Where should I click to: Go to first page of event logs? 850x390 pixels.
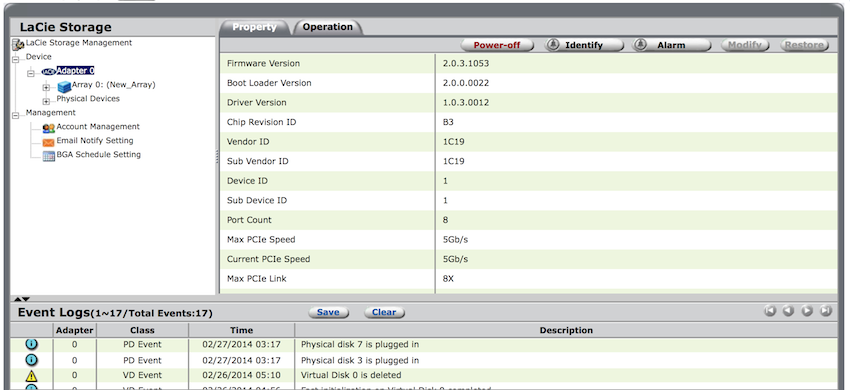point(770,311)
